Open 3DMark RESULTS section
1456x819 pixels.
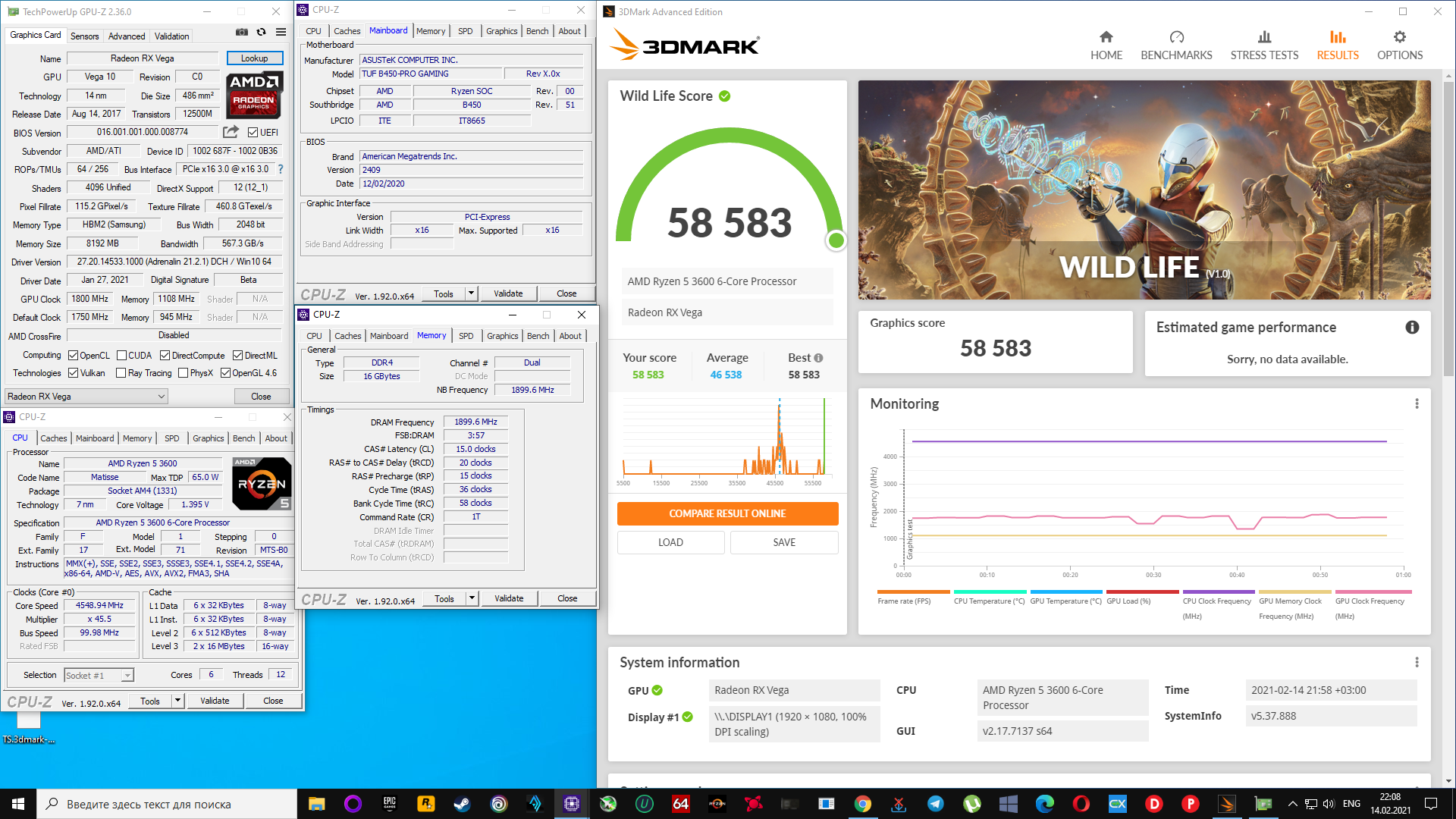click(1338, 45)
